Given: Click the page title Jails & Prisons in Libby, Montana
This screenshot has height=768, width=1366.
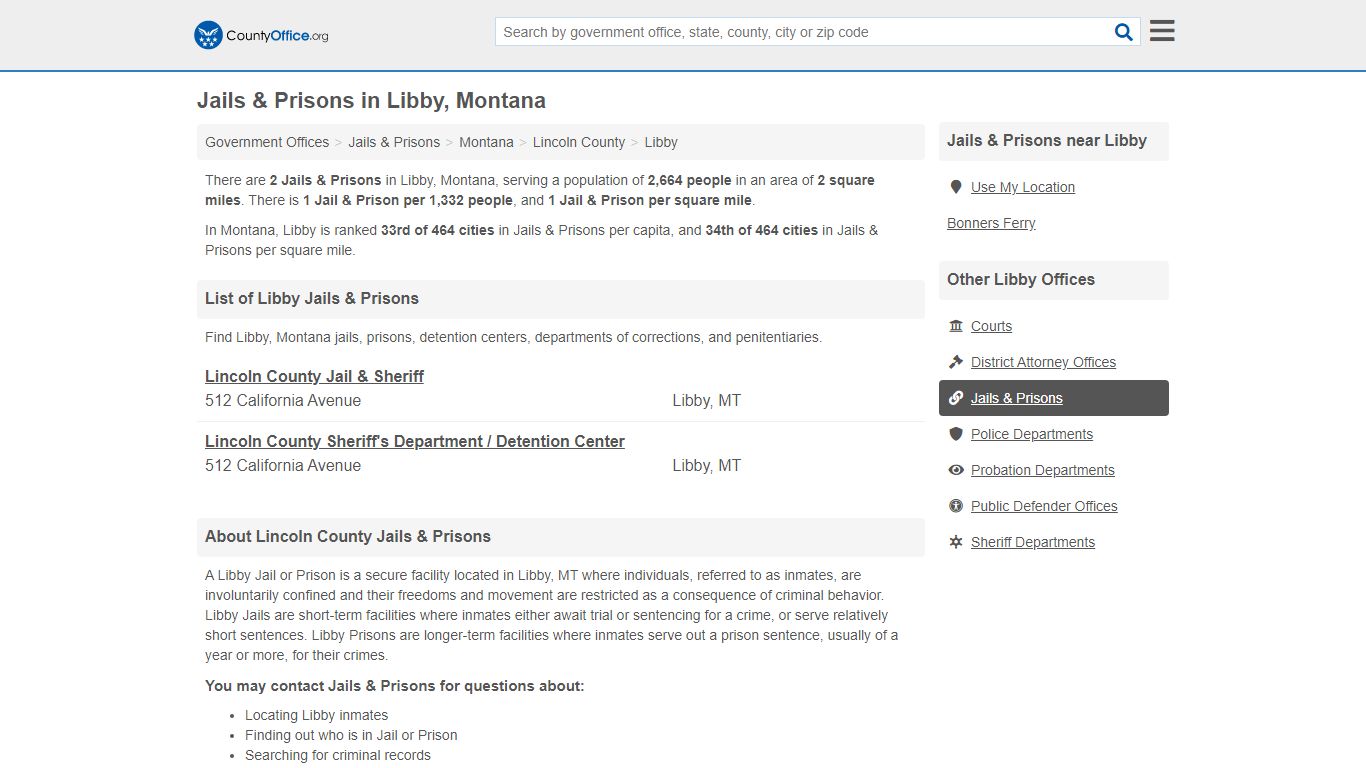Looking at the screenshot, I should [371, 101].
